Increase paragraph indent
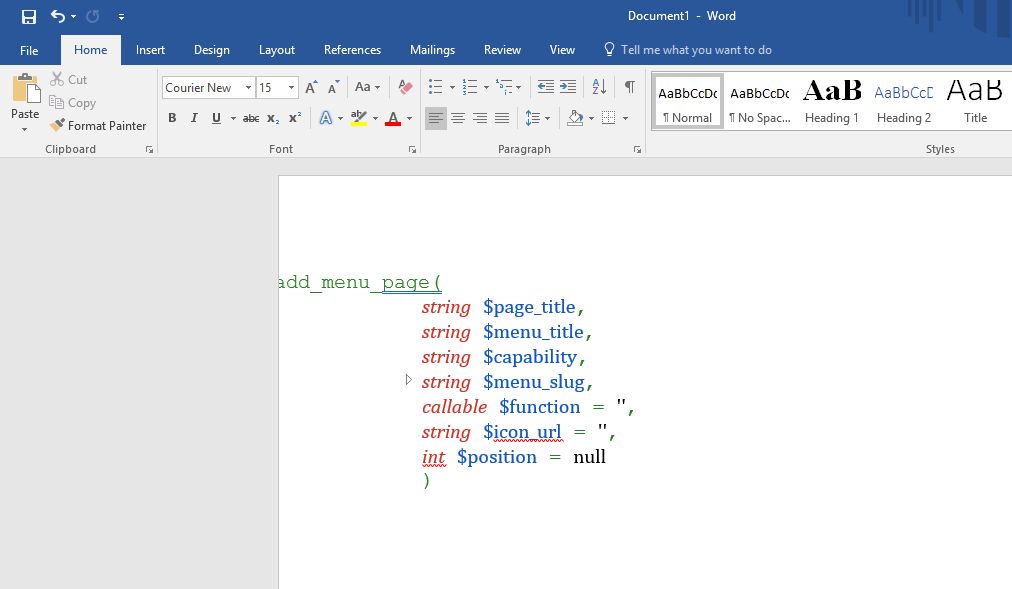The width and height of the screenshot is (1012, 589). click(568, 87)
